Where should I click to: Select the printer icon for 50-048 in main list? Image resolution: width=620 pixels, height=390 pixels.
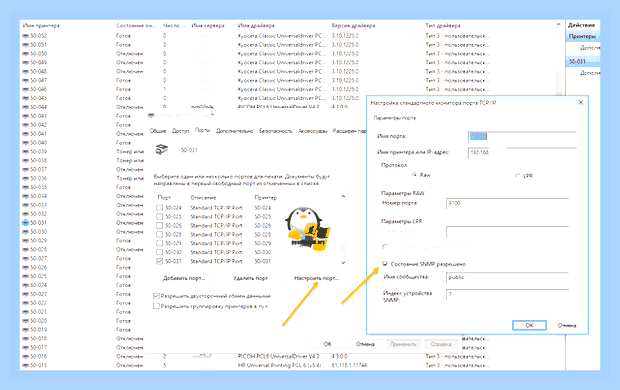click(x=26, y=72)
